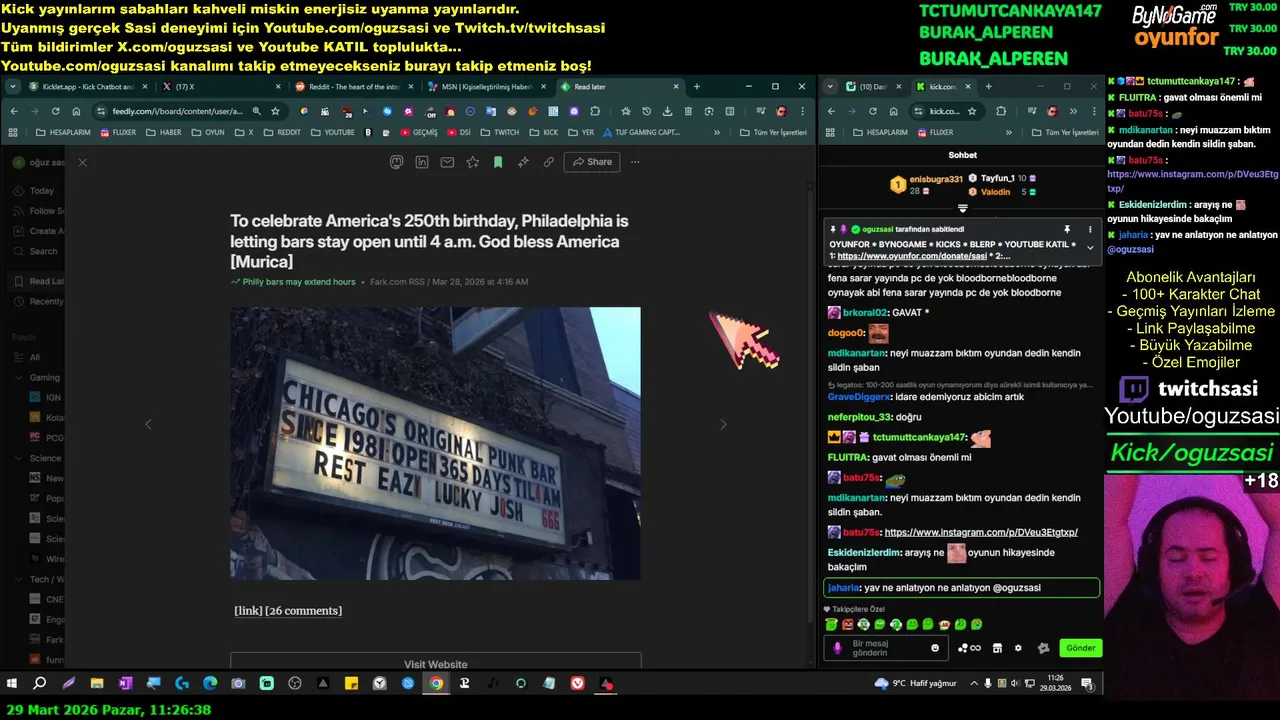Share article to Mastodon icon
This screenshot has height=720, width=1280.
click(397, 162)
